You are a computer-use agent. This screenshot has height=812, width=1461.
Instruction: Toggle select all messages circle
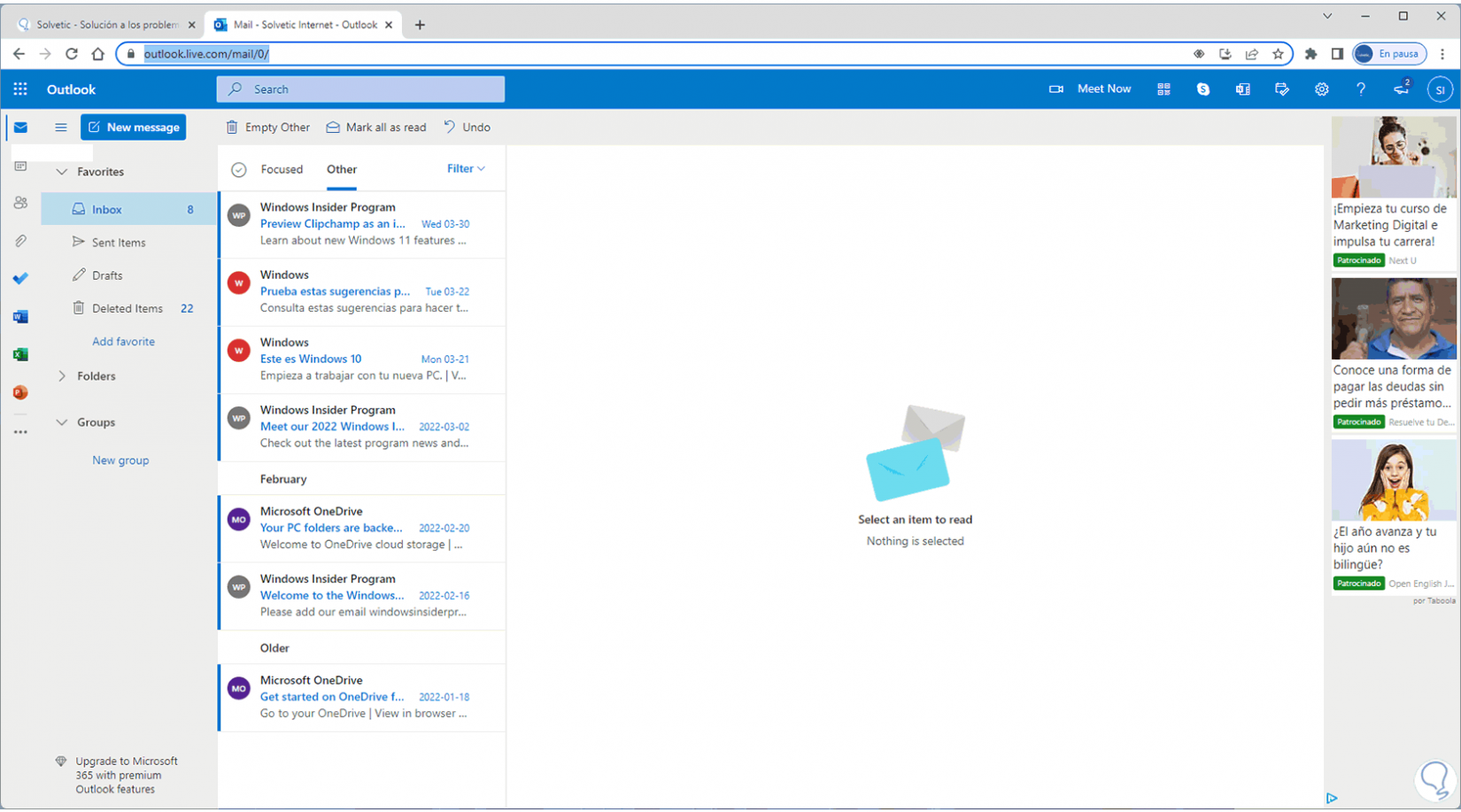pyautogui.click(x=238, y=170)
